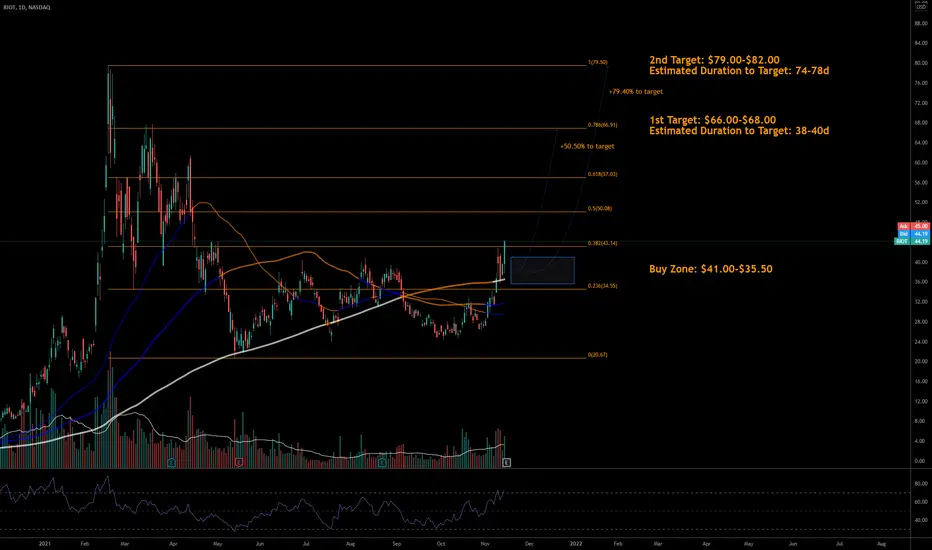932x550 pixels.
Task: Click the Fibonacci 0.786(66.91) level label
Action: coord(603,125)
